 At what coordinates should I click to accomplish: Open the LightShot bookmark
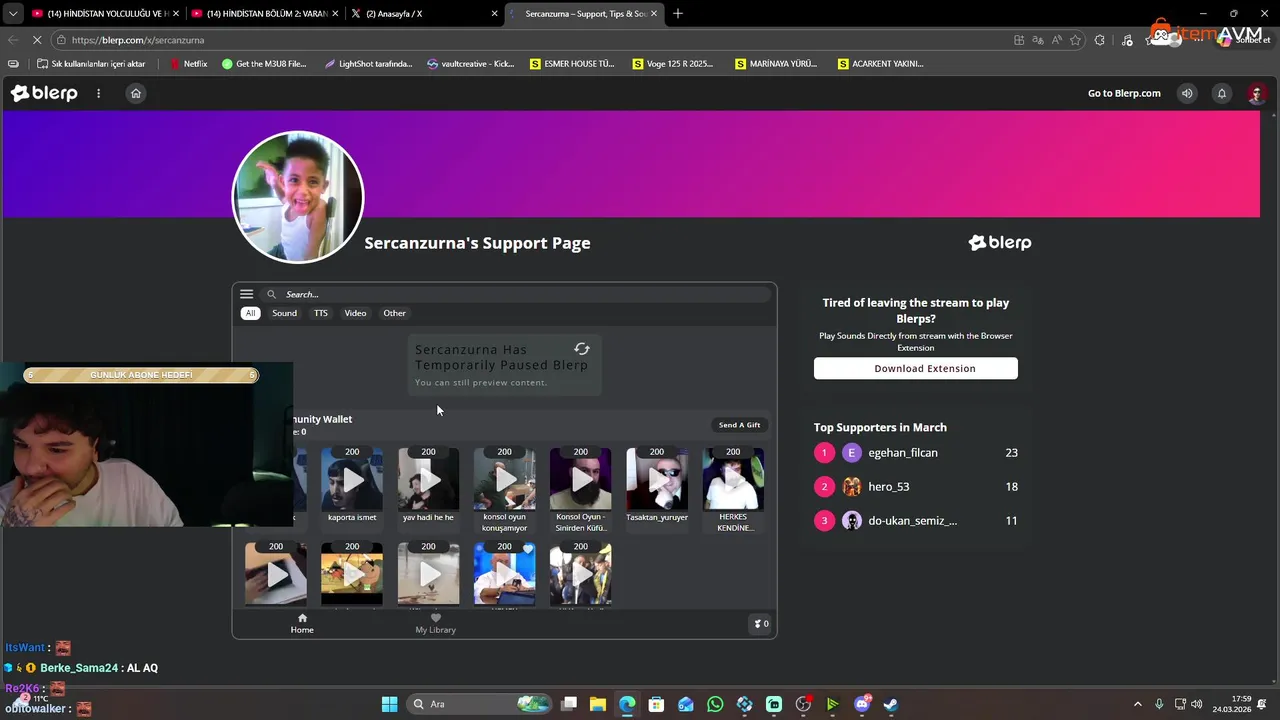[368, 64]
